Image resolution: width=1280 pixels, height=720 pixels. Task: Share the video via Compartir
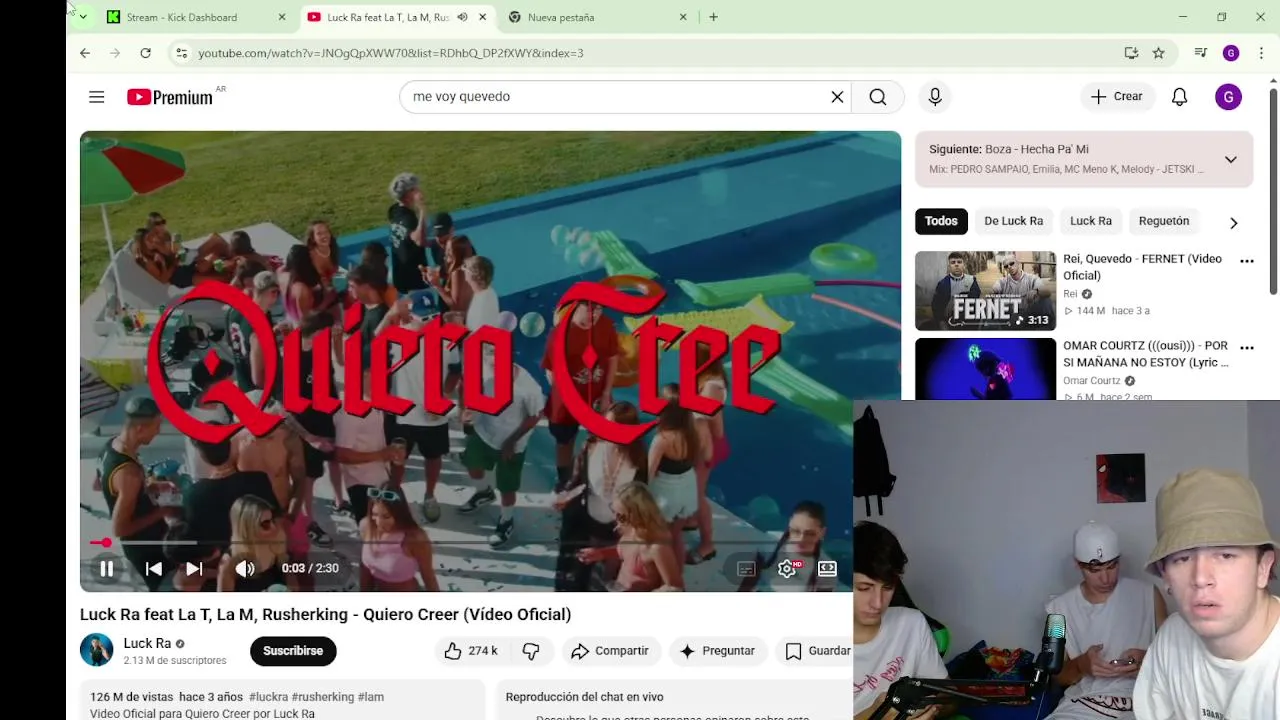pos(610,651)
